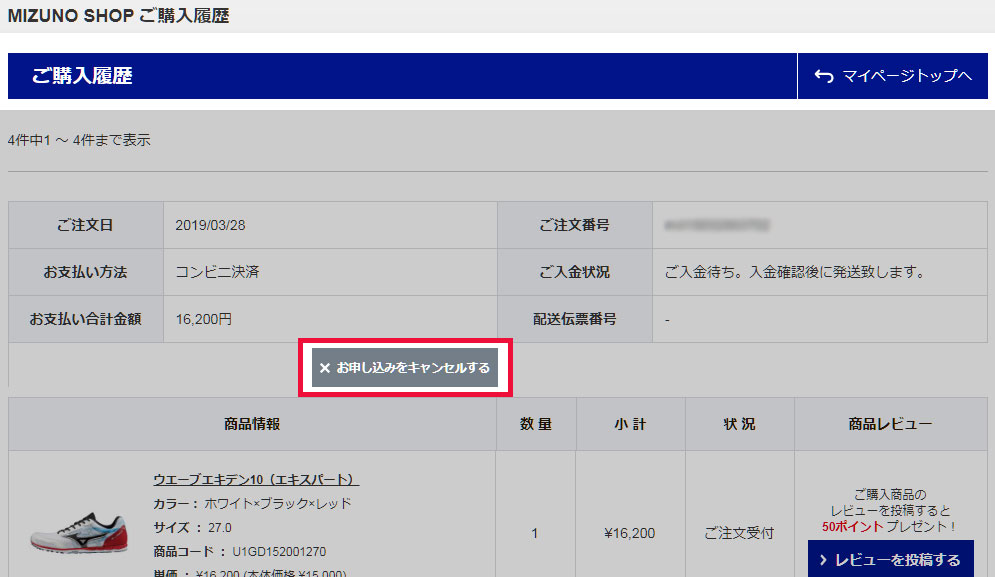Click the chevron icon on レビューを投稿する
The image size is (995, 577).
[x=822, y=560]
